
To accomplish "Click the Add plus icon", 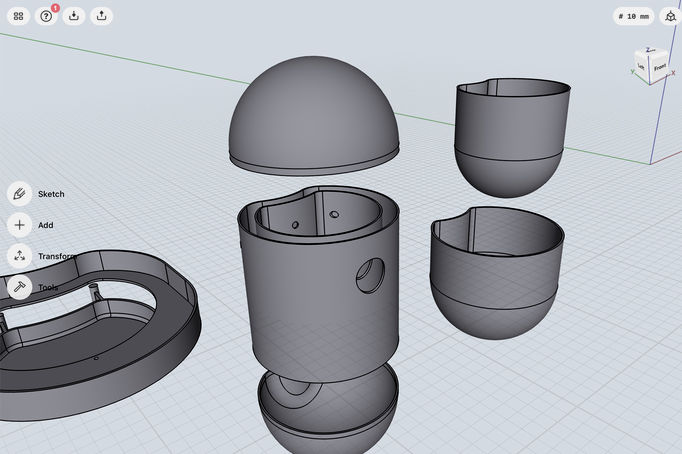I will [19, 225].
